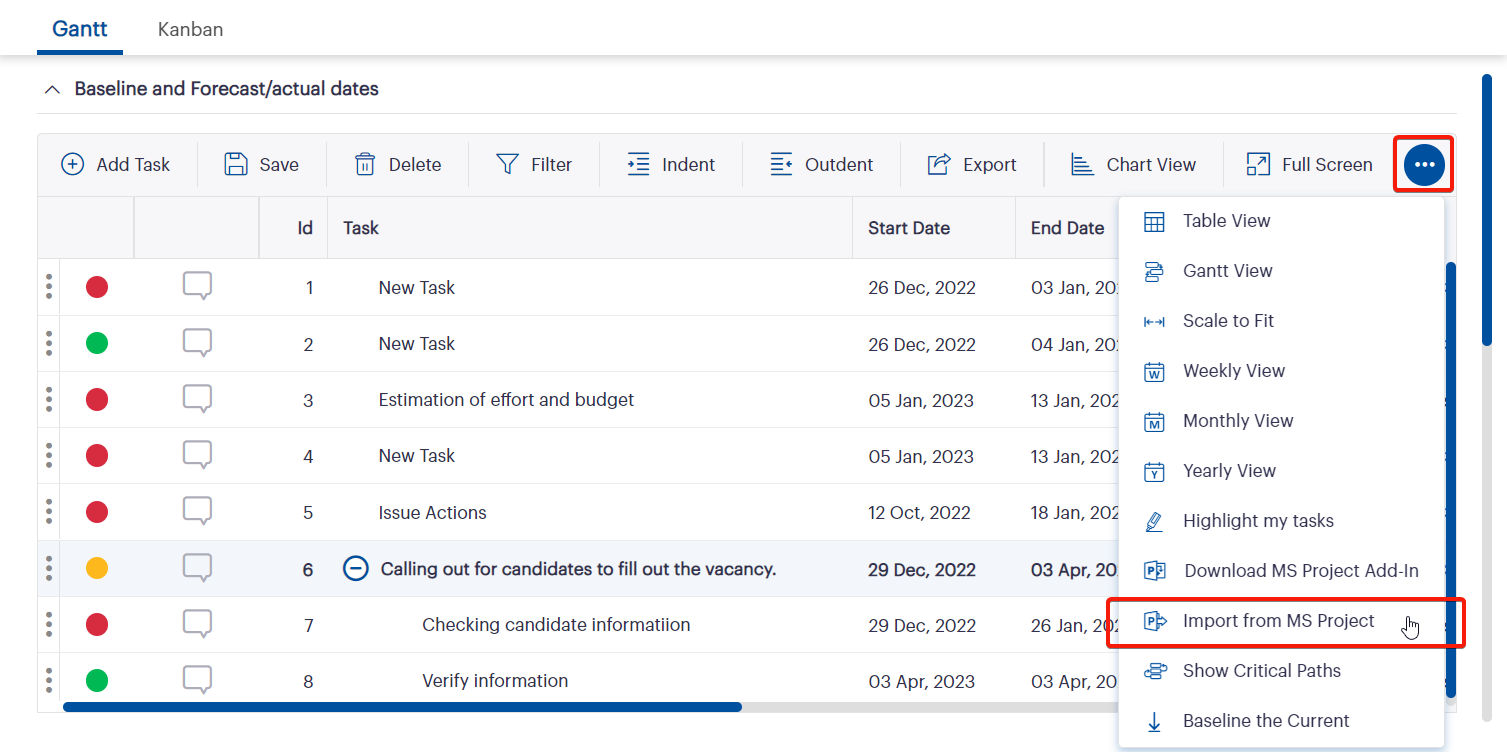Click the Delete trash icon
The height and width of the screenshot is (752, 1507).
(365, 165)
